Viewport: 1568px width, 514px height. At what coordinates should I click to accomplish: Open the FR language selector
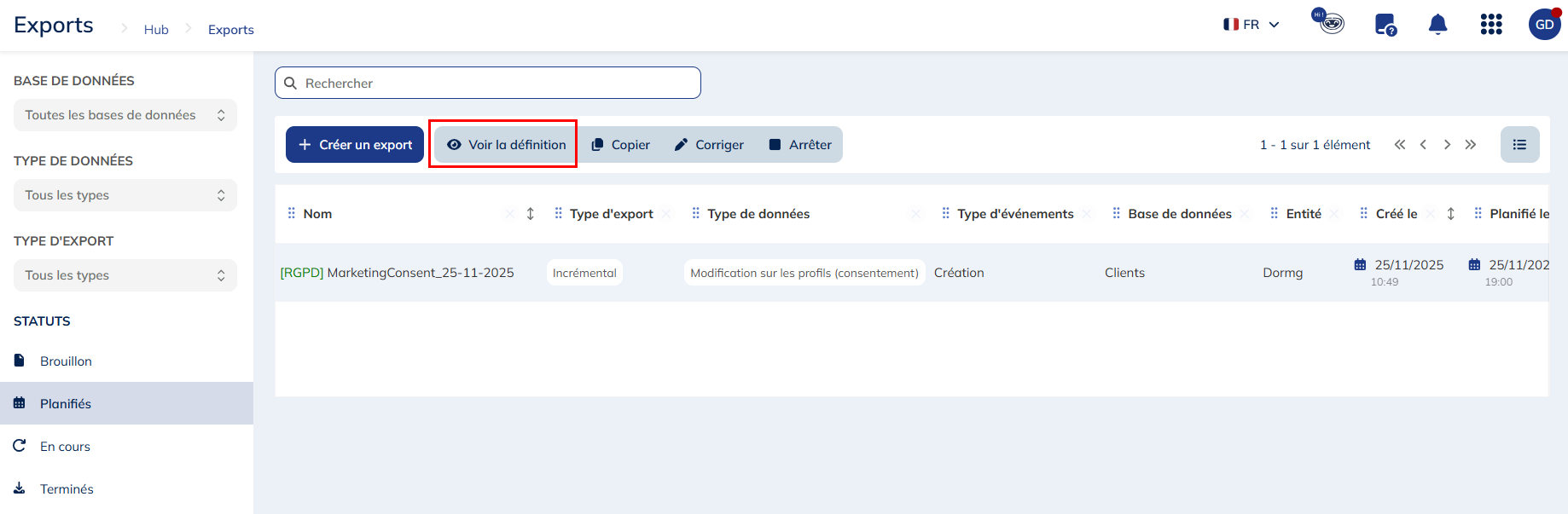click(x=1251, y=25)
